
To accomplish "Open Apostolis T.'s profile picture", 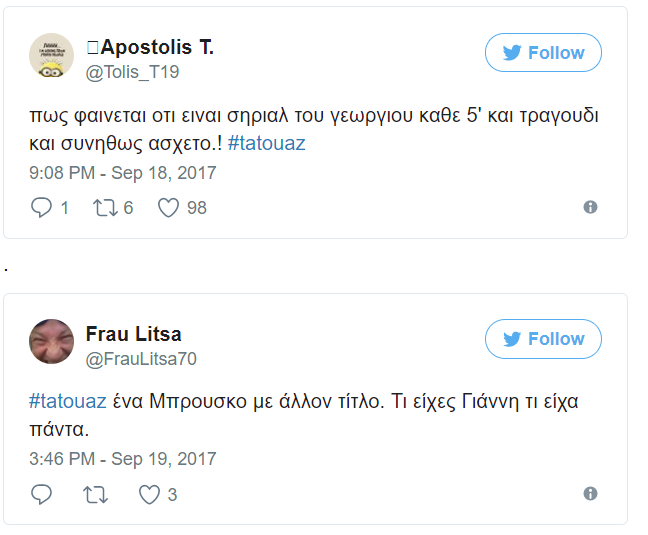I will pyautogui.click(x=51, y=55).
